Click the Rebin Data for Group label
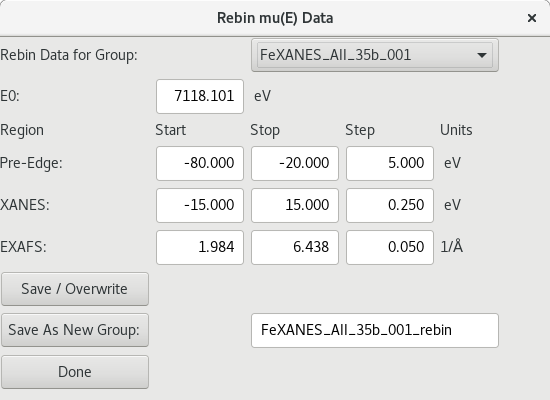Screen dimensions: 550x400 [x=69, y=55]
